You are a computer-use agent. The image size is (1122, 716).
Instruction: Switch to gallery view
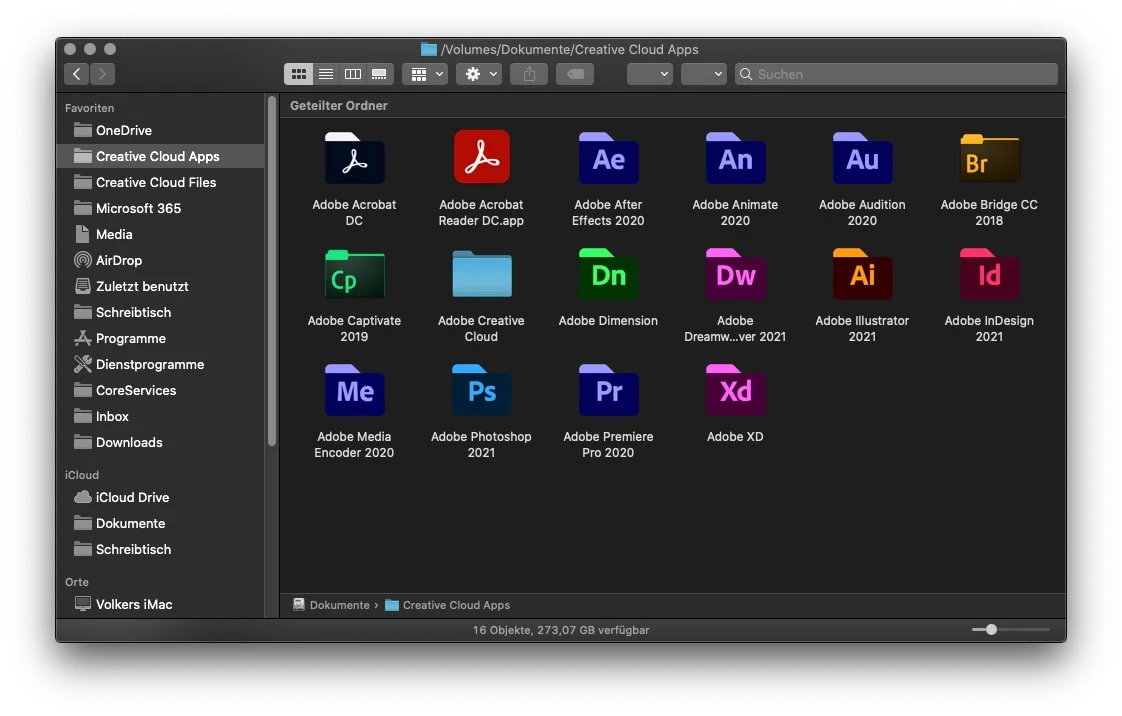click(x=379, y=74)
